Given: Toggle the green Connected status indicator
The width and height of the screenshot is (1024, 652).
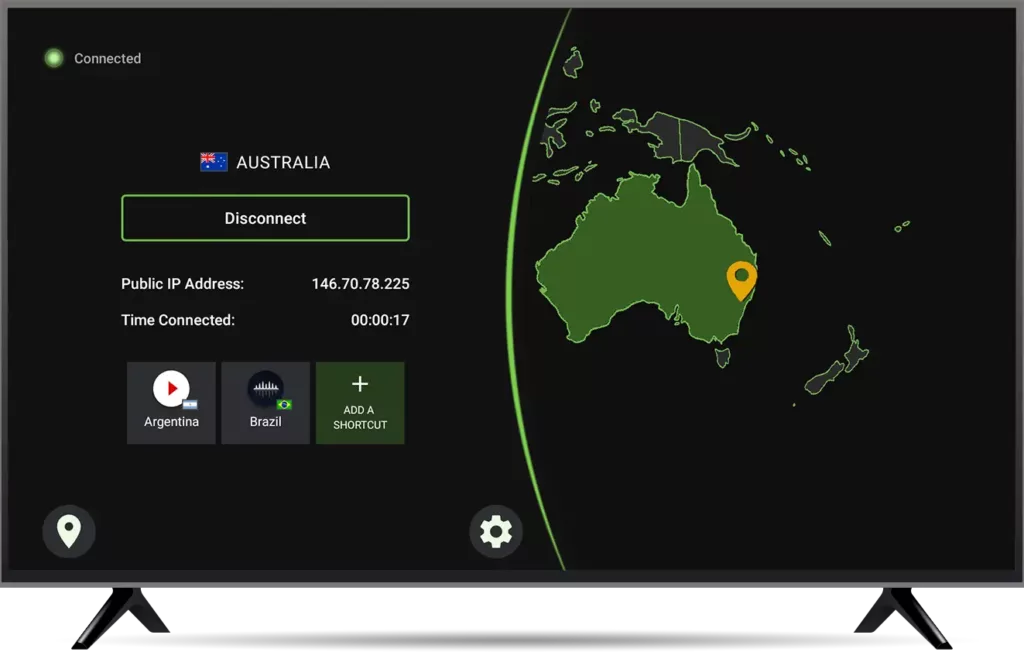Looking at the screenshot, I should click(52, 58).
